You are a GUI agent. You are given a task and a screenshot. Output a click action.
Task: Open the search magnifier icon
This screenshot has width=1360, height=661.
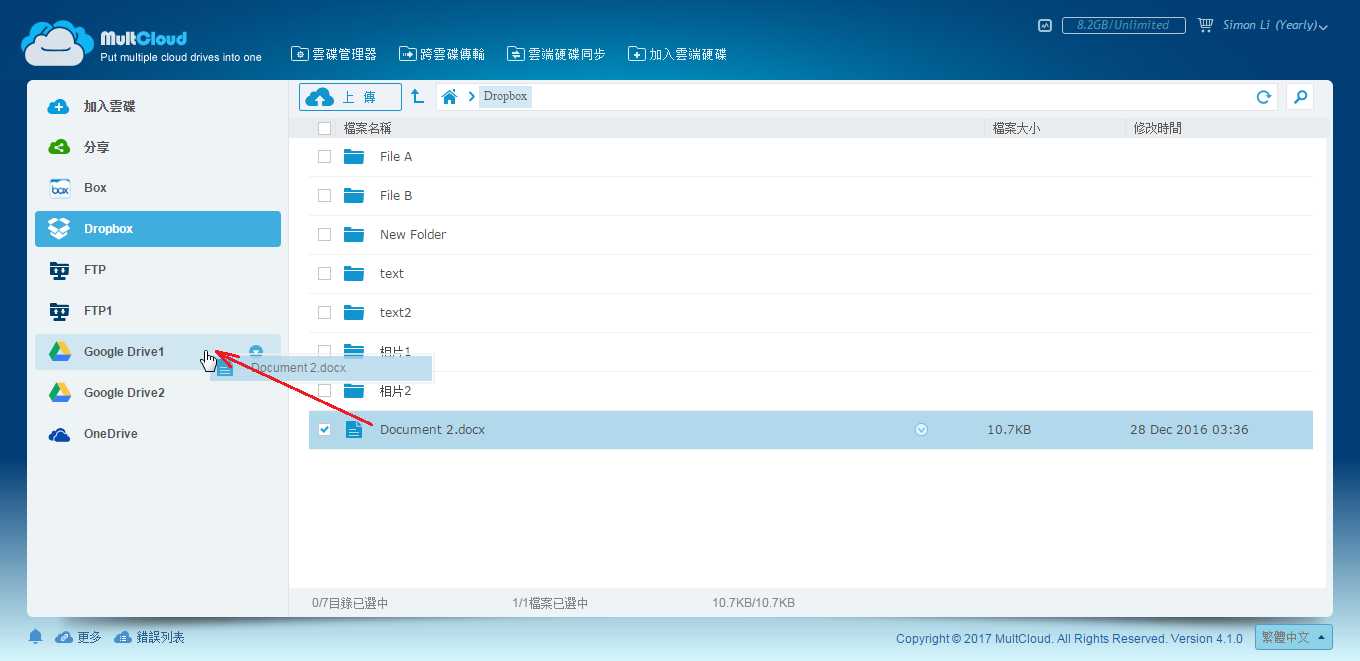coord(1300,97)
